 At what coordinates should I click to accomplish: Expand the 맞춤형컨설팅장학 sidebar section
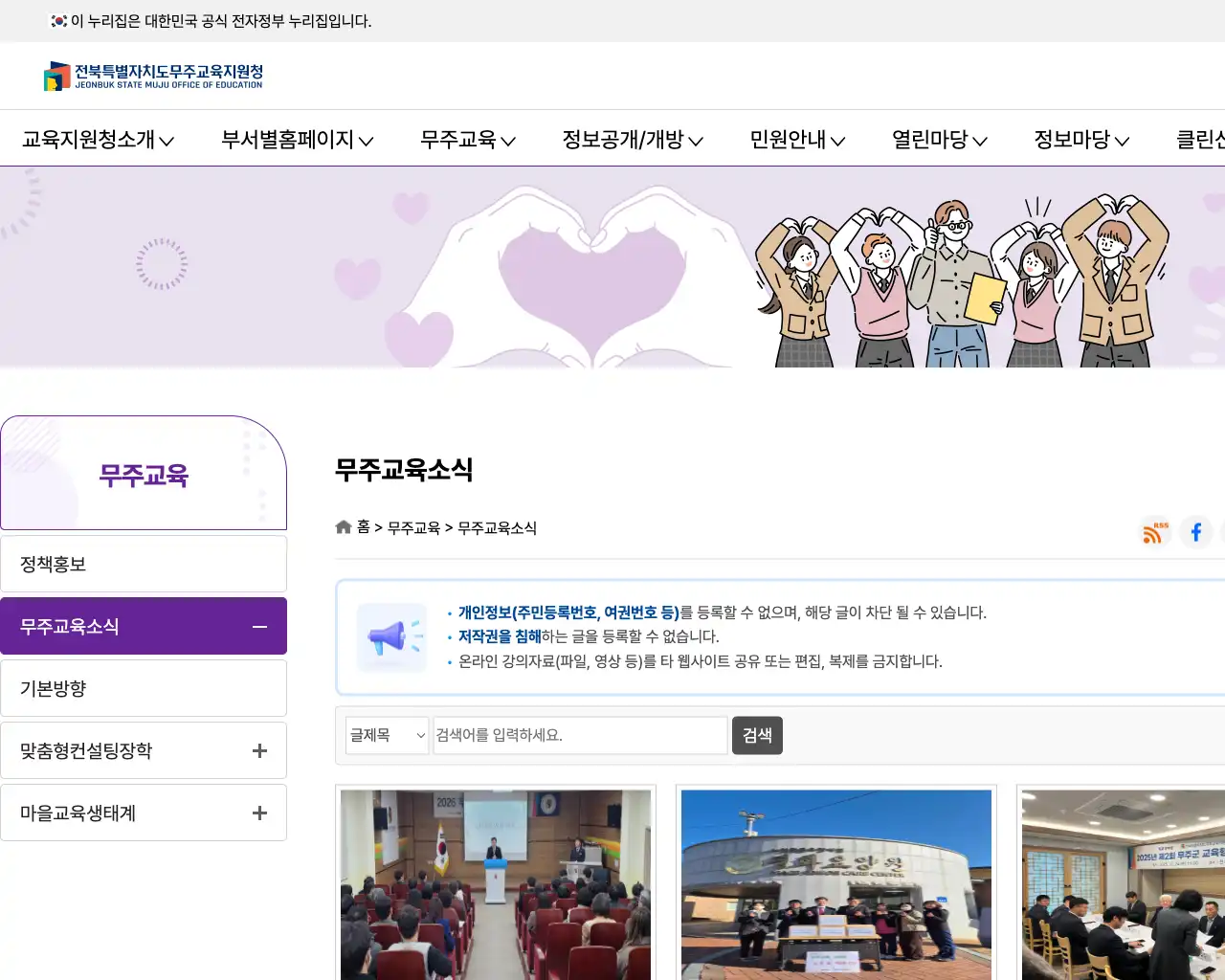(x=258, y=750)
